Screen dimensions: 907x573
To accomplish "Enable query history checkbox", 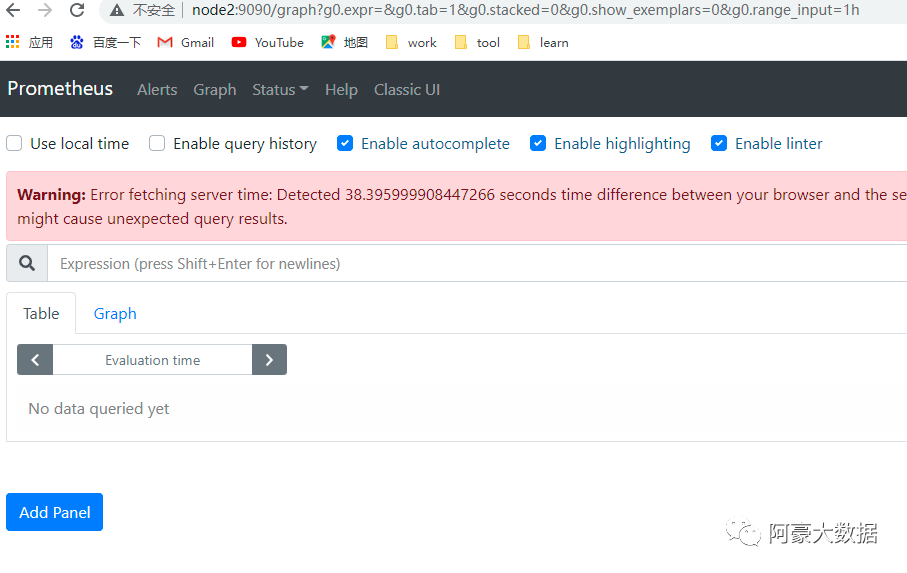I will (157, 143).
